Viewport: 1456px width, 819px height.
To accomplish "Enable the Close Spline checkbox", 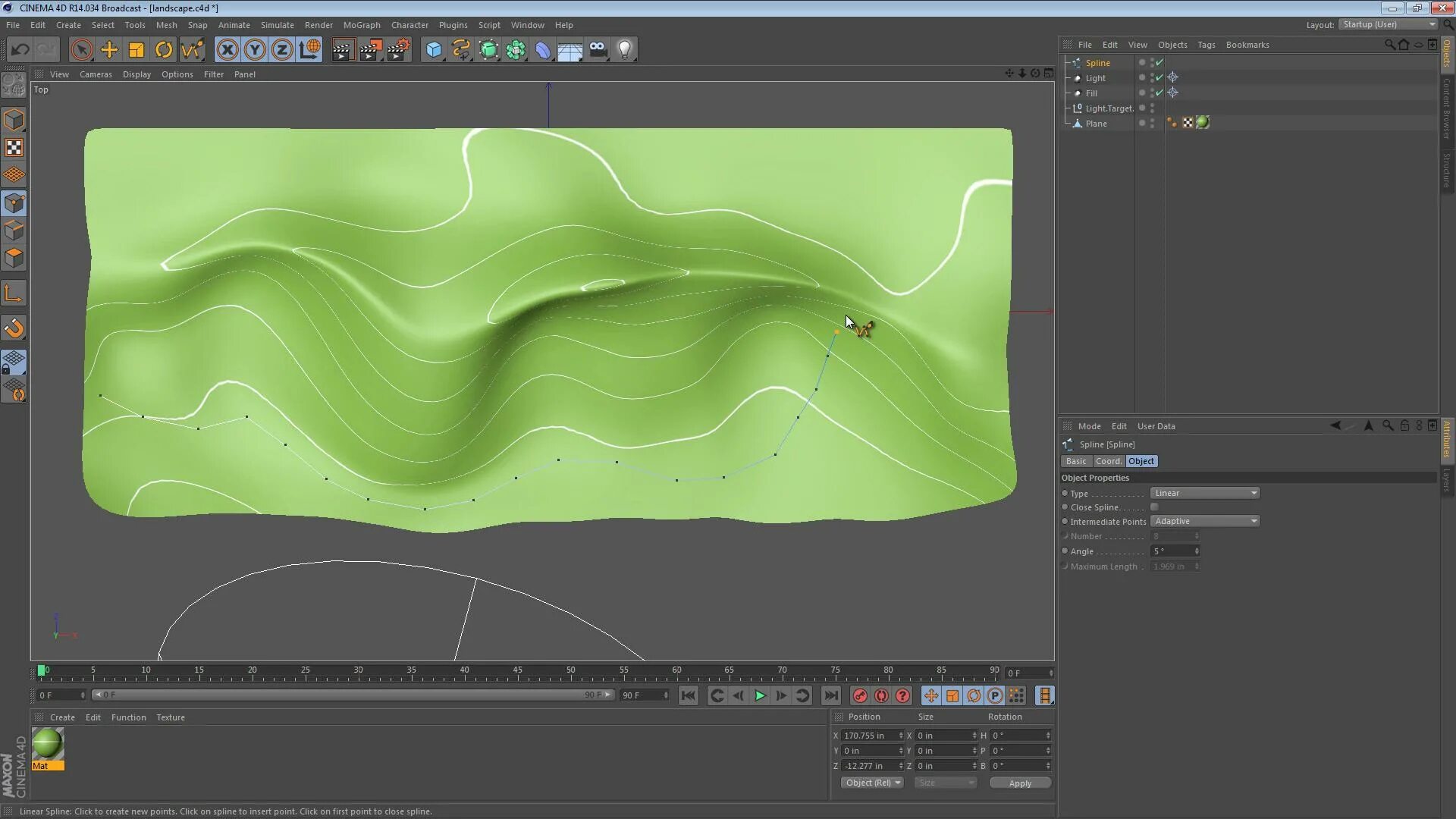I will 1154,507.
